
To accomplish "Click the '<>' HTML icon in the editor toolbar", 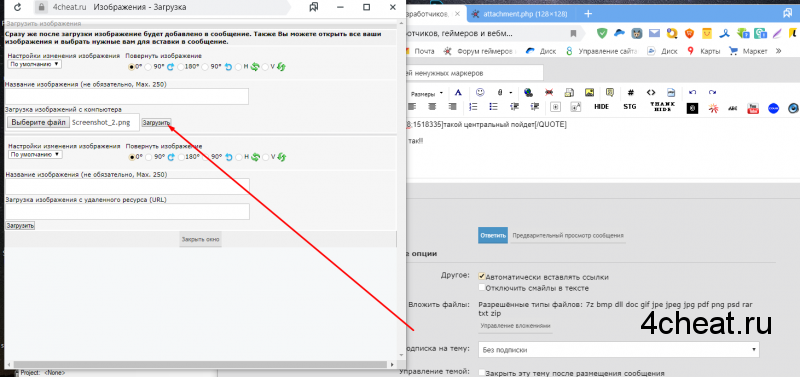I will pos(651,92).
